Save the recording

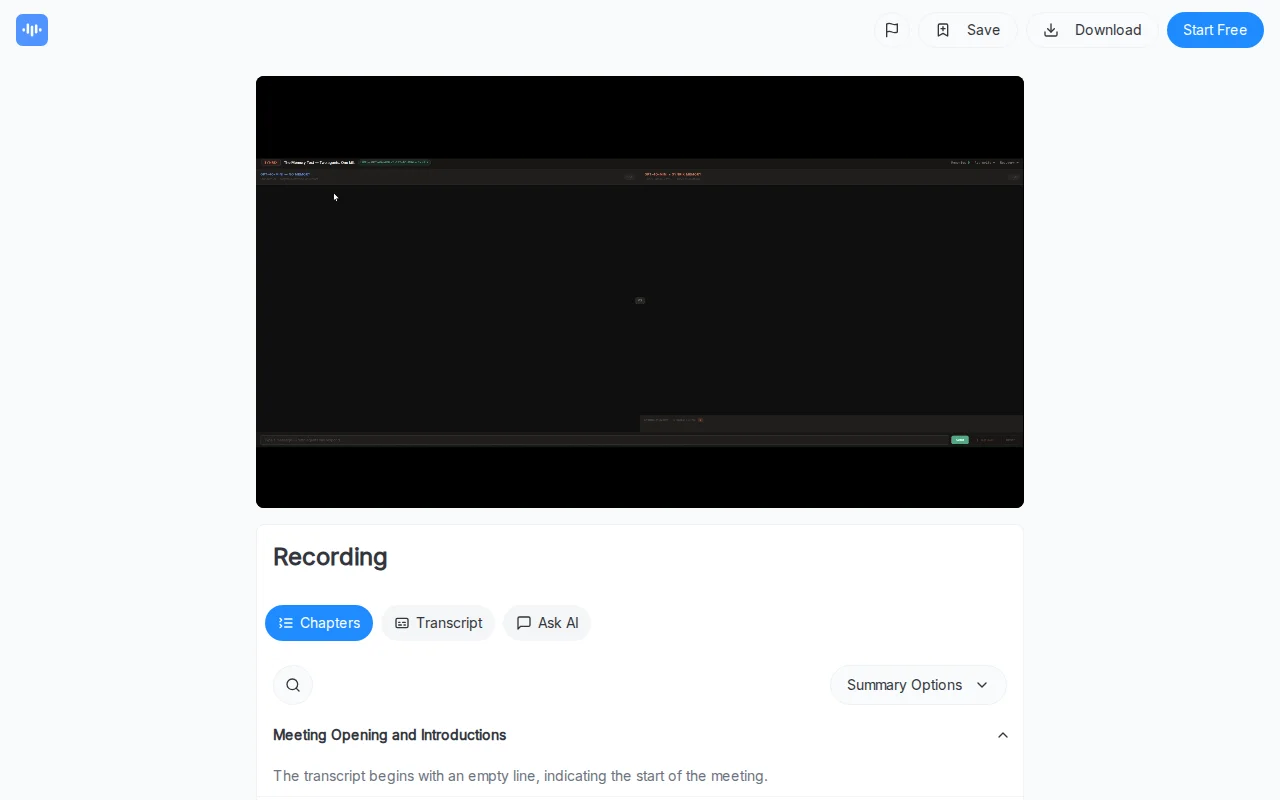[x=968, y=30]
